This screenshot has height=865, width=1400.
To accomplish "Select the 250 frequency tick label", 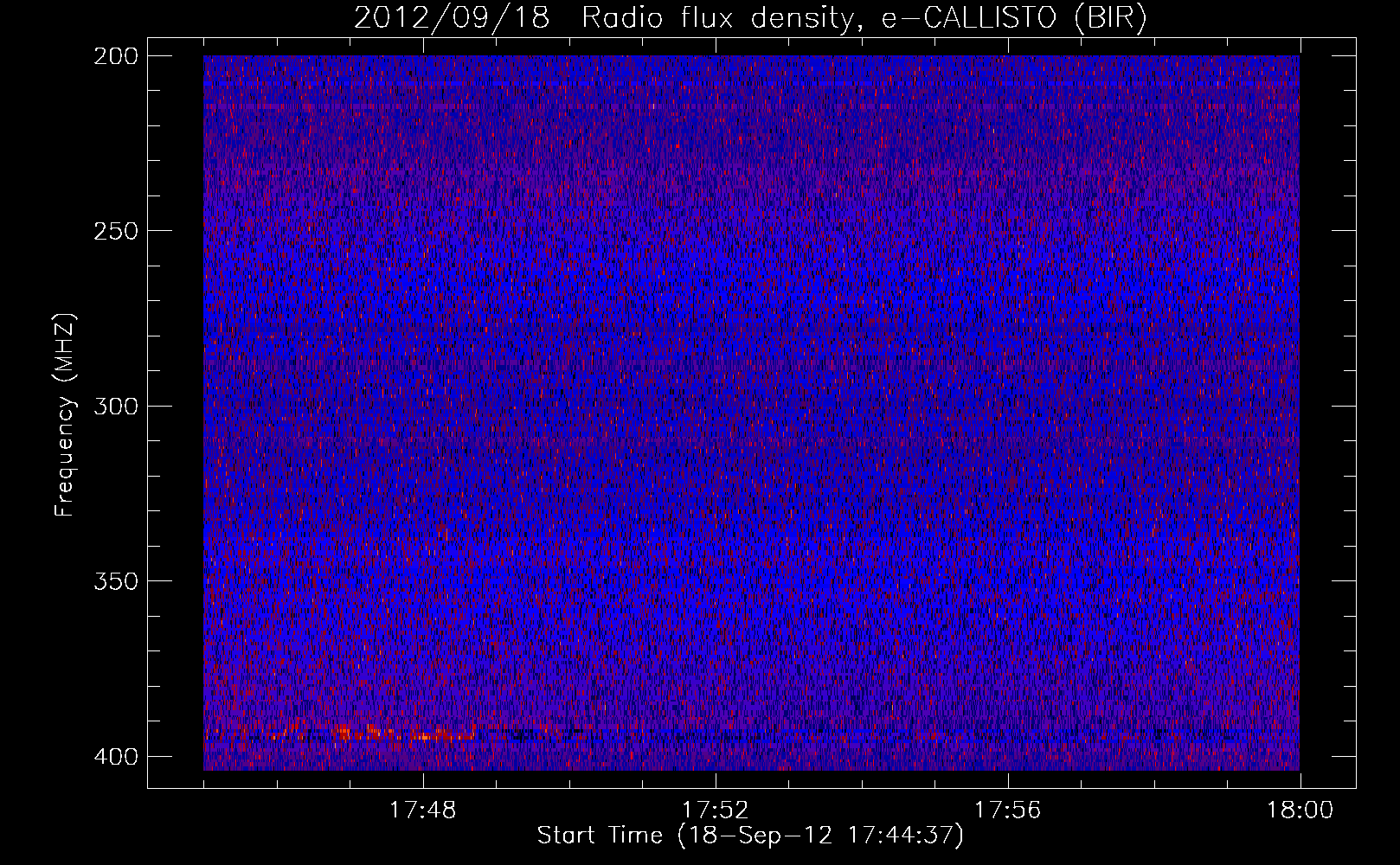I will coord(114,231).
